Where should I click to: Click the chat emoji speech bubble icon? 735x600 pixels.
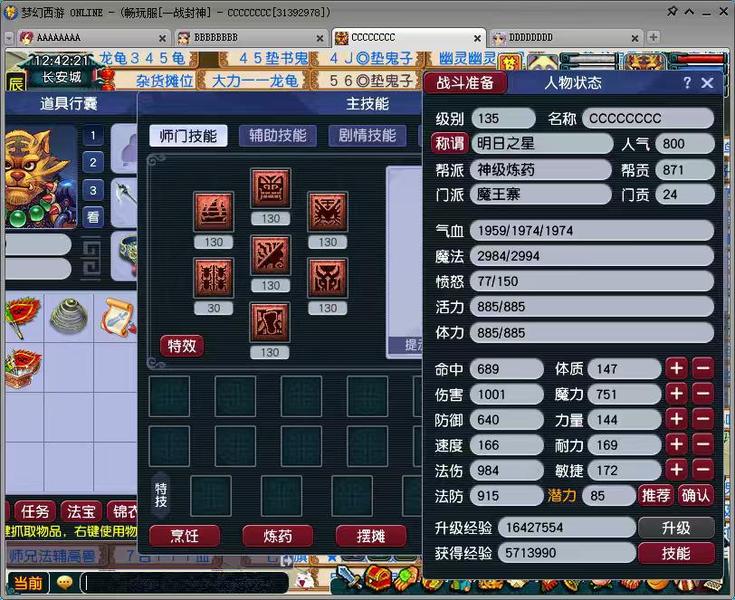click(65, 583)
